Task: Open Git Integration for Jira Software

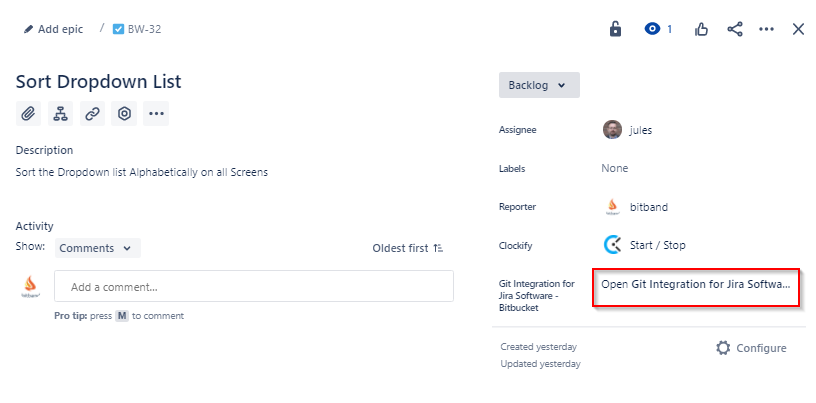Action: tap(696, 285)
